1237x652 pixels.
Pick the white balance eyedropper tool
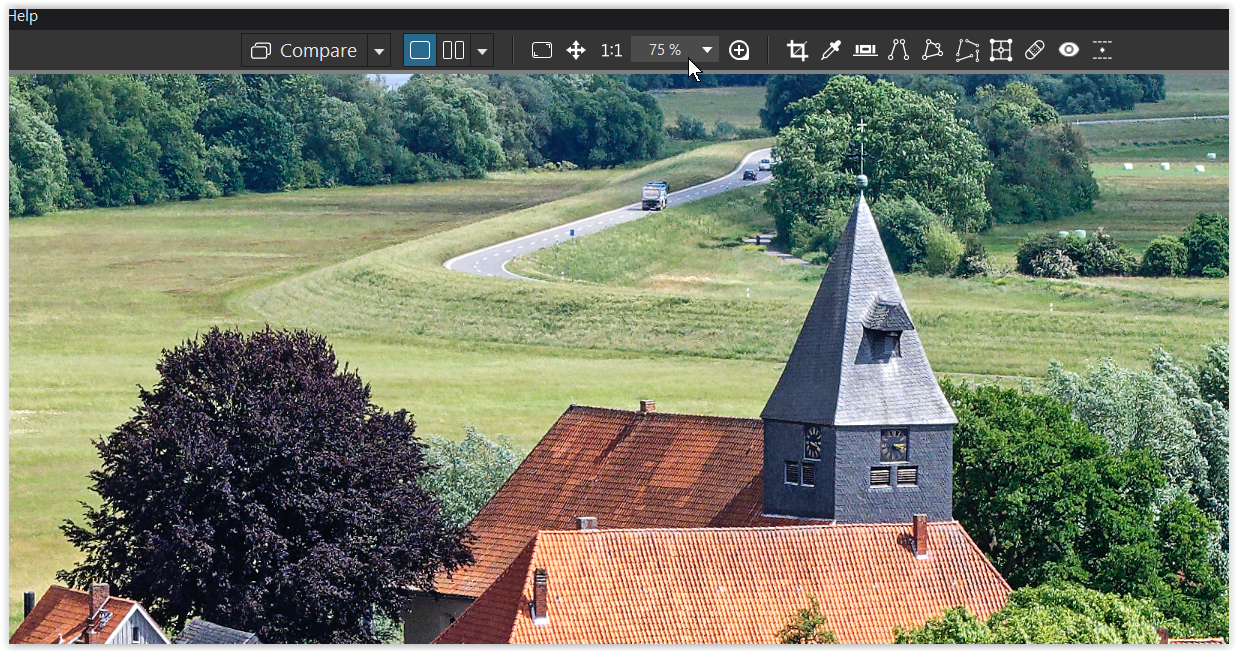[831, 50]
